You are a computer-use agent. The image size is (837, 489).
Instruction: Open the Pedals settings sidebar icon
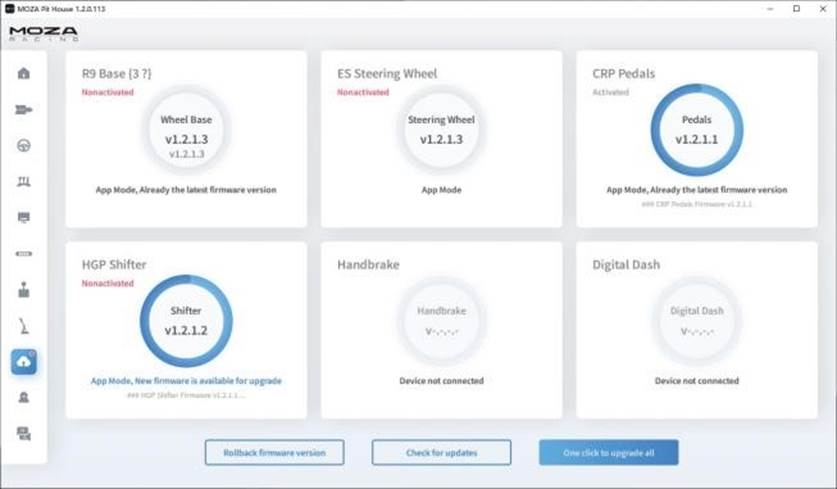[23, 182]
